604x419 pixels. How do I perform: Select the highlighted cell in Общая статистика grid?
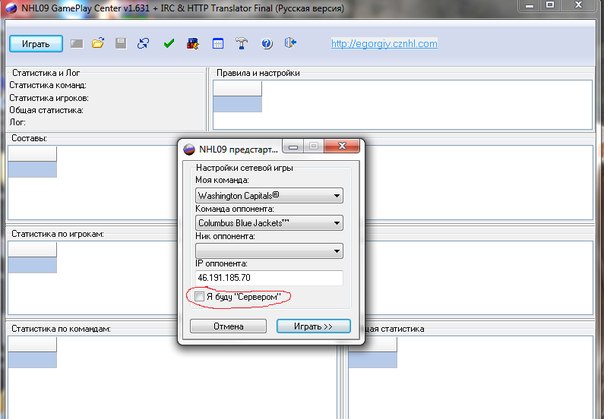(372, 360)
